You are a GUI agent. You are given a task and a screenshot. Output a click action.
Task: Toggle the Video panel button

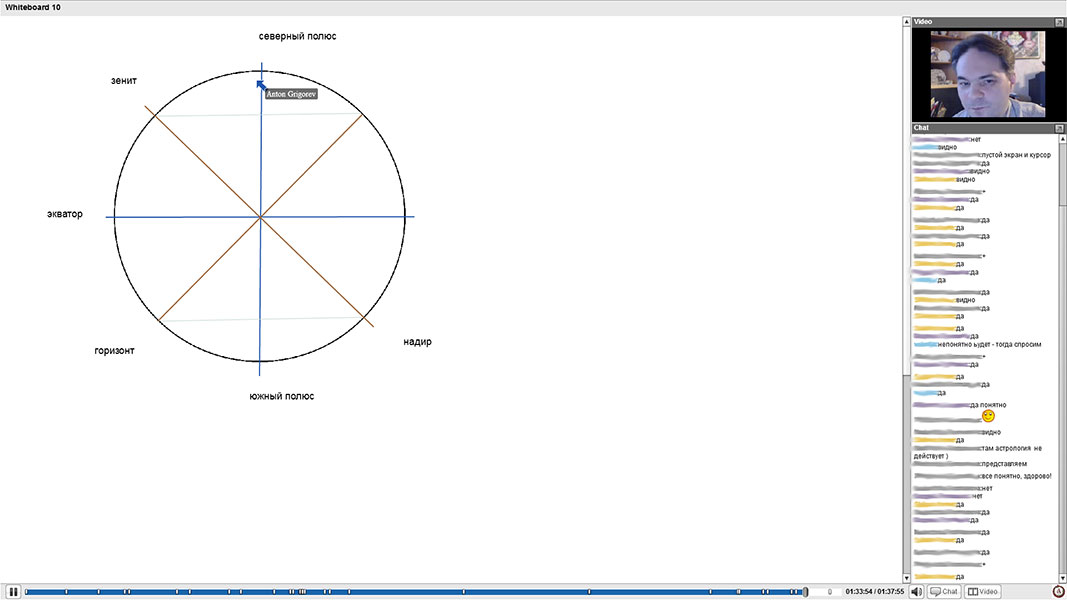(983, 591)
